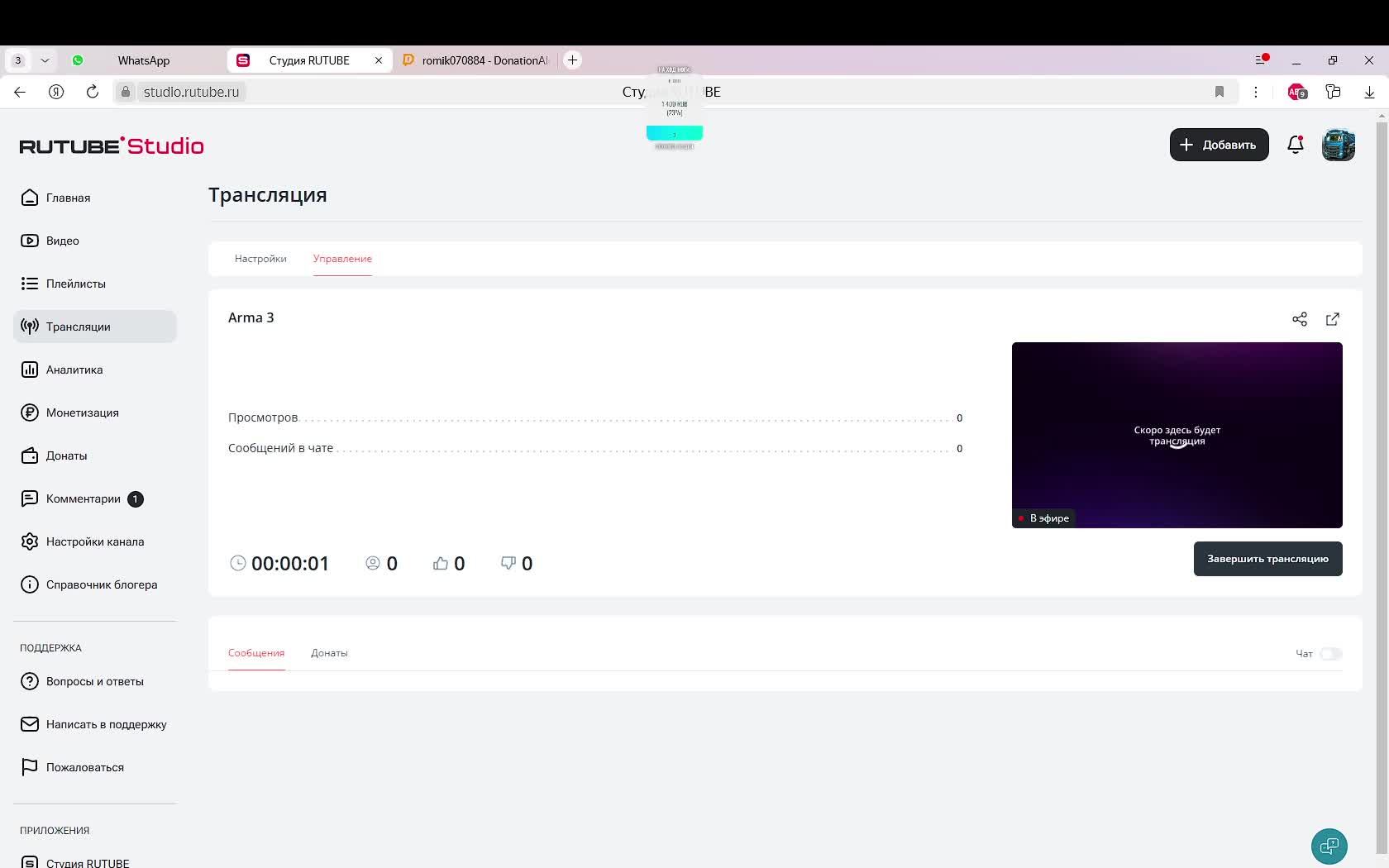
Task: Click the stream timer 00:00:01
Action: pyautogui.click(x=290, y=563)
